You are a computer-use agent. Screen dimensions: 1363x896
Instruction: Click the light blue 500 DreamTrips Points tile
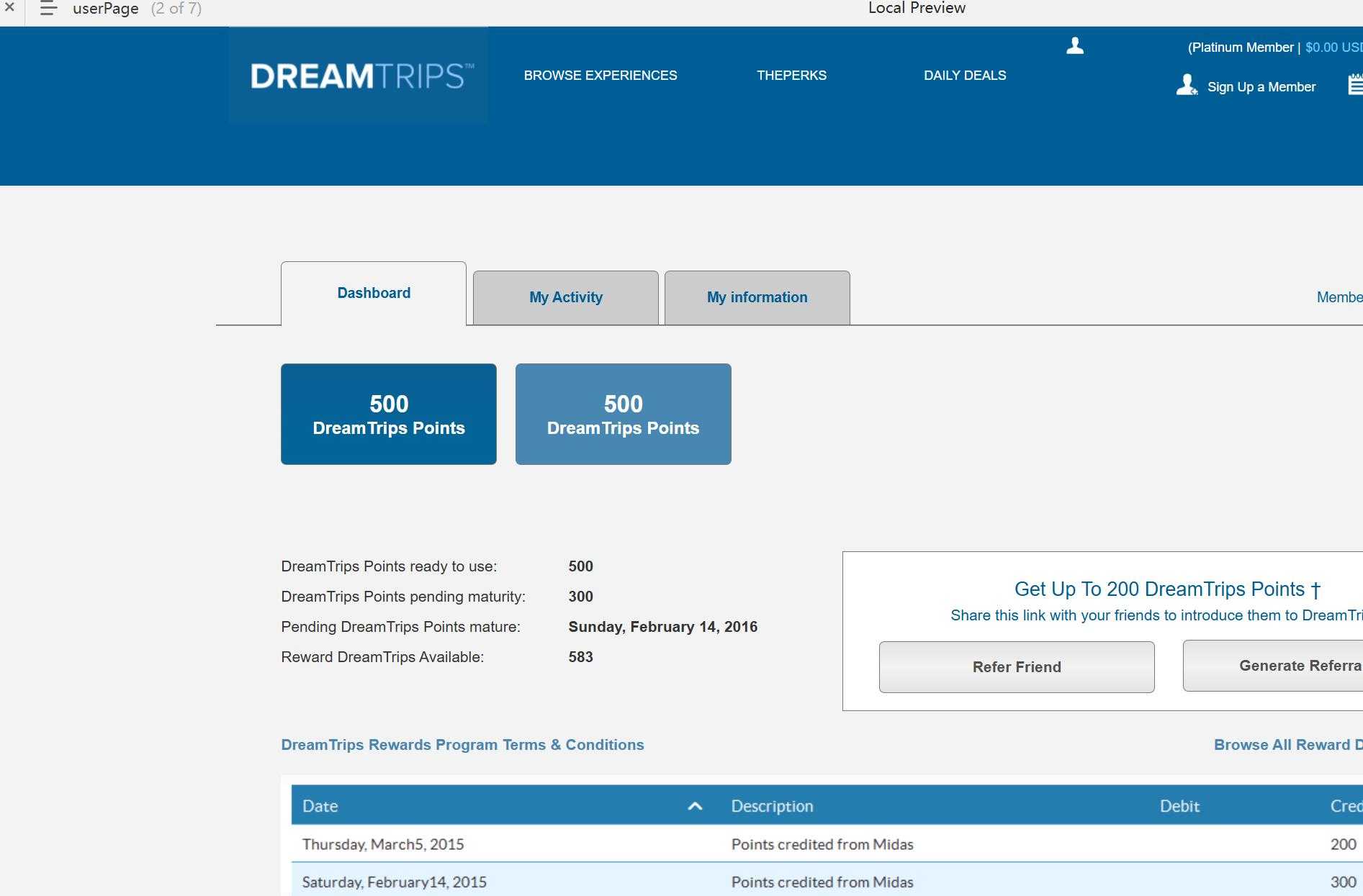(x=624, y=414)
